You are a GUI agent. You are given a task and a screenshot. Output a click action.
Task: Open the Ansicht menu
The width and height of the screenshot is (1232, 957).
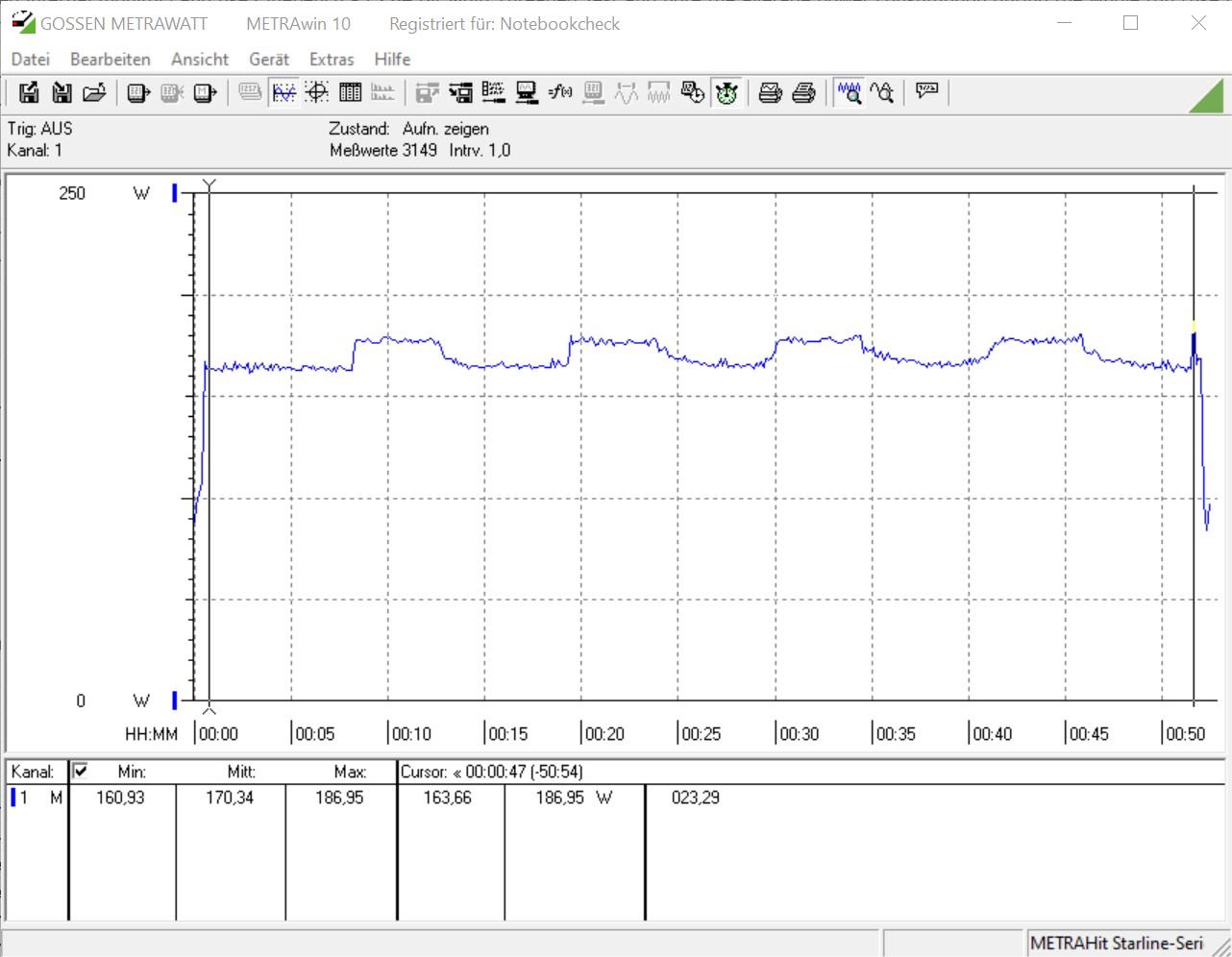tap(200, 60)
